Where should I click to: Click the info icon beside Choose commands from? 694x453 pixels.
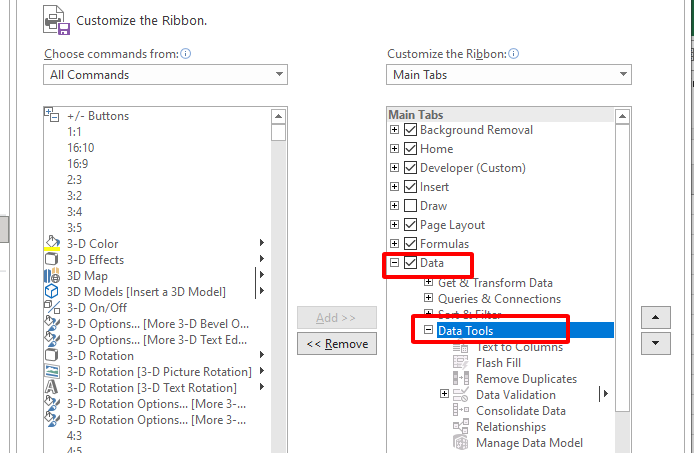coord(186,54)
